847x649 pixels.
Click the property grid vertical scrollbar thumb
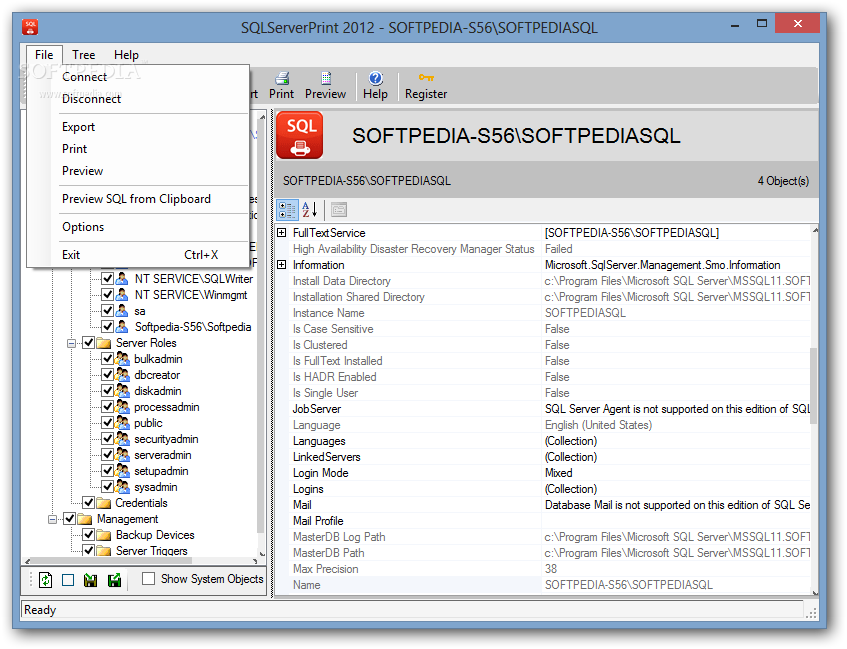[x=814, y=386]
